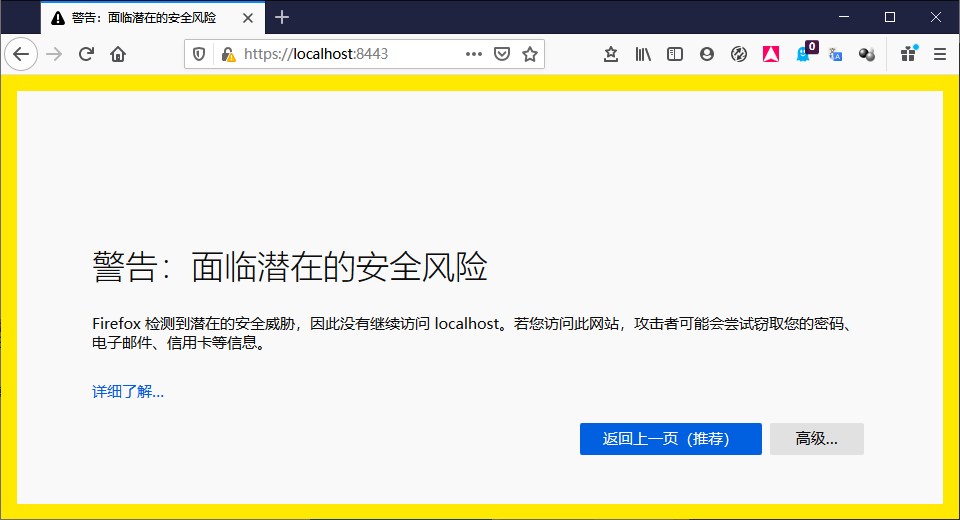
Task: Show connection info via lock warning icon
Action: click(x=228, y=55)
